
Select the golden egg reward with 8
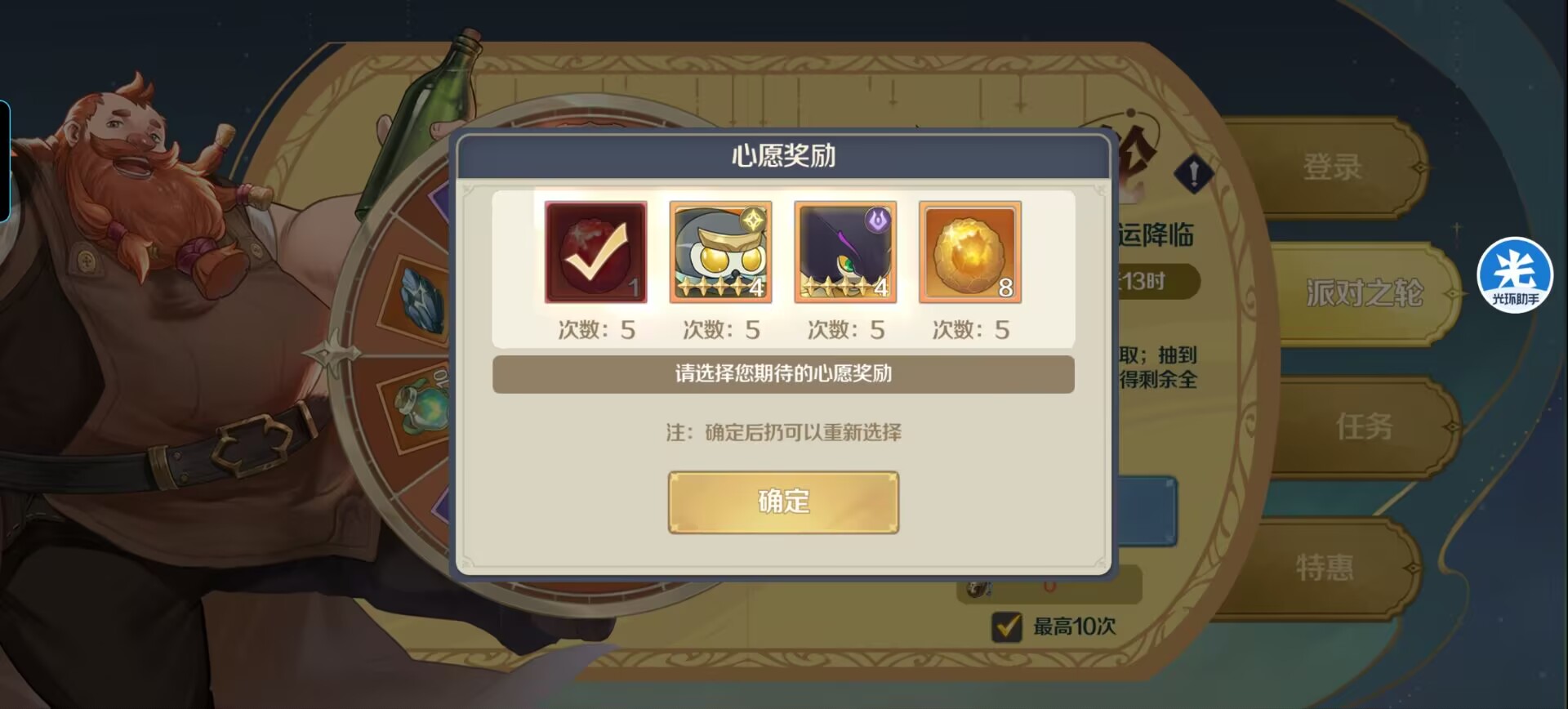970,252
